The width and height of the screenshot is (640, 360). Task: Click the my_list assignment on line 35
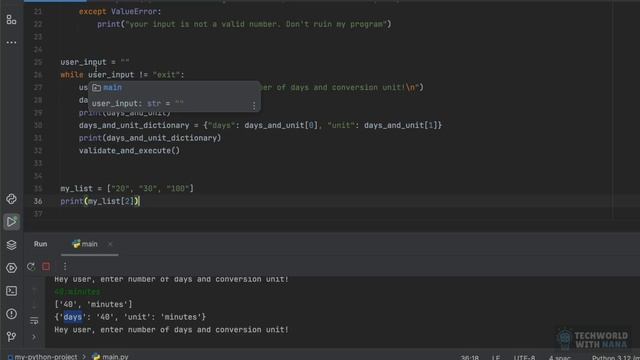pyautogui.click(x=127, y=189)
